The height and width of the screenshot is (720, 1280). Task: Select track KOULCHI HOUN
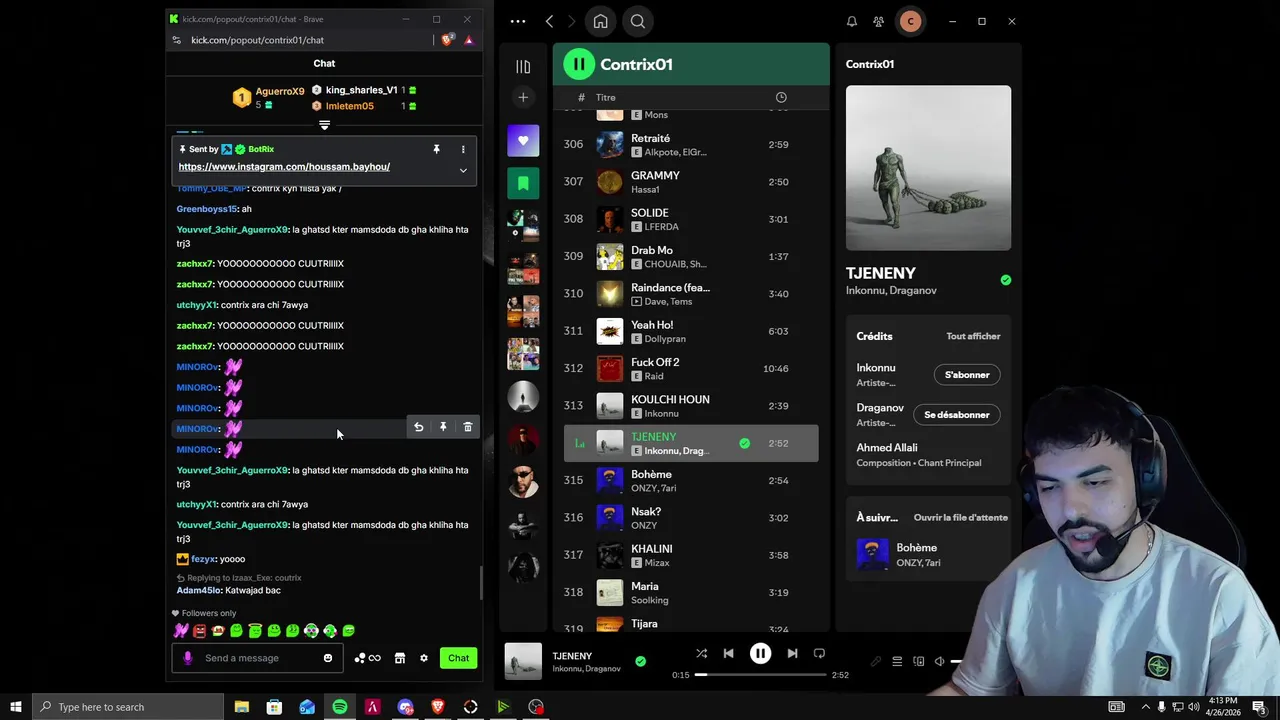(691, 406)
